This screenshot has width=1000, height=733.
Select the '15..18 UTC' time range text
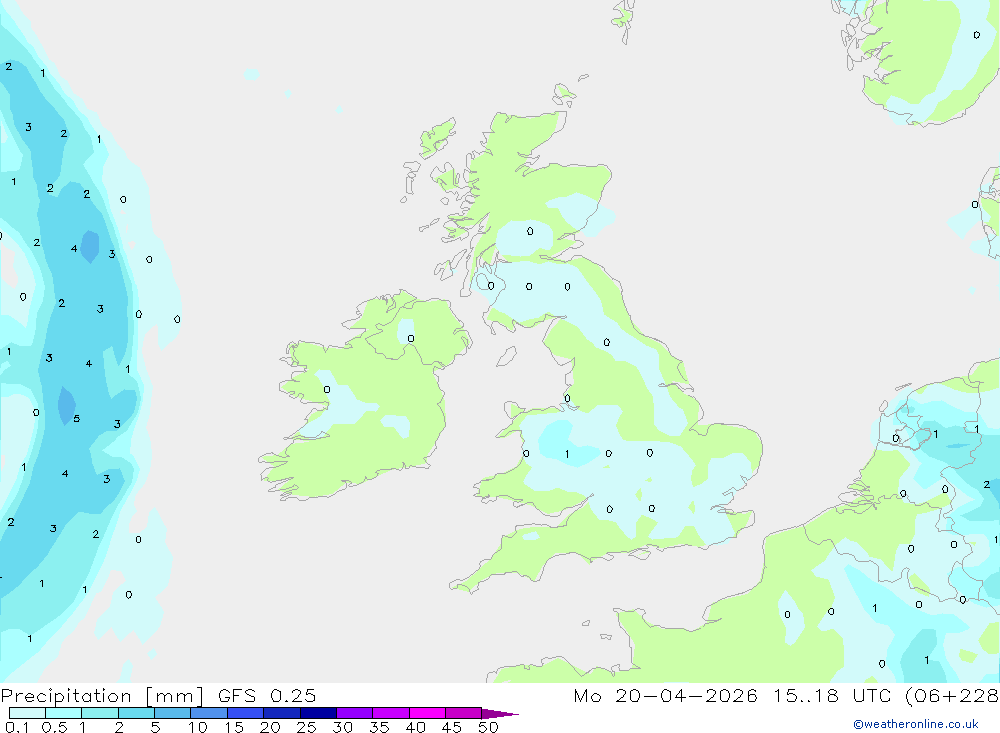tap(832, 695)
